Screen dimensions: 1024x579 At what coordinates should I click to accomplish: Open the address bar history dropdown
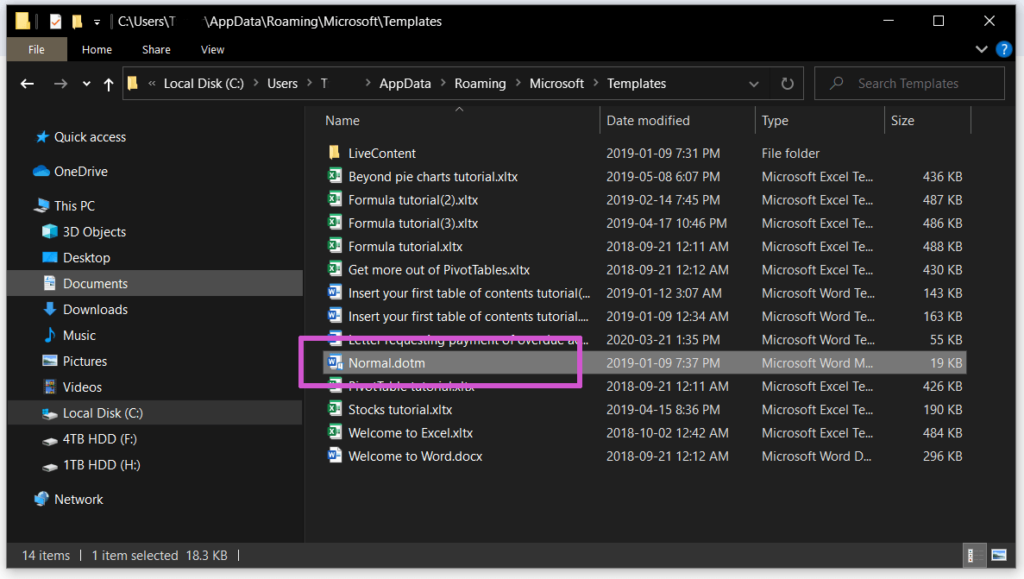[x=754, y=84]
